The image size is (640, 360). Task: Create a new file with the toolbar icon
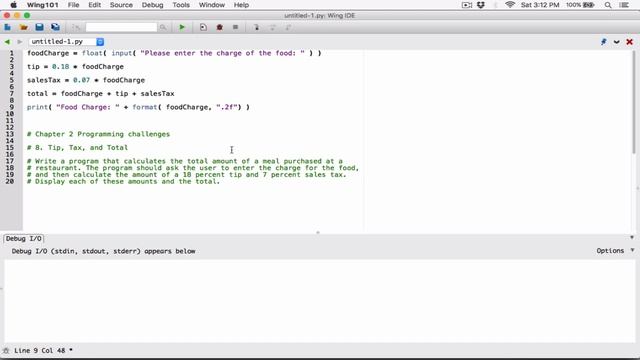(x=8, y=27)
